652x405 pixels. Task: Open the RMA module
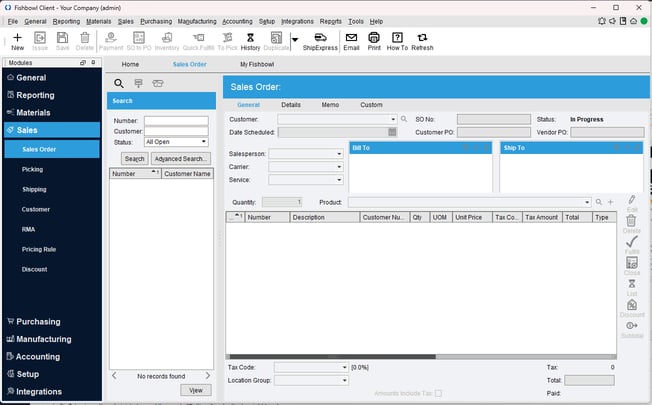[x=28, y=229]
